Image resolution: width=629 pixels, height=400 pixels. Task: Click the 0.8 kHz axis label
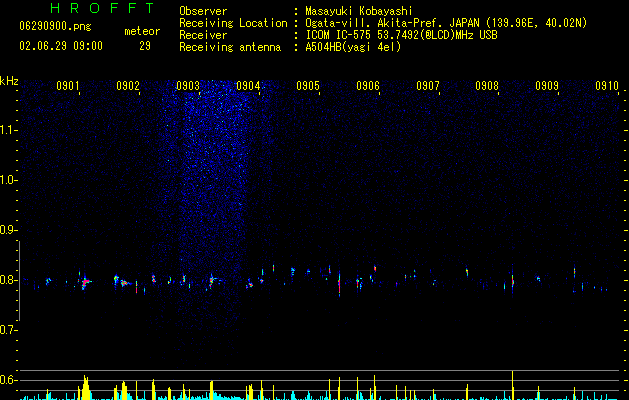pyautogui.click(x=8, y=280)
